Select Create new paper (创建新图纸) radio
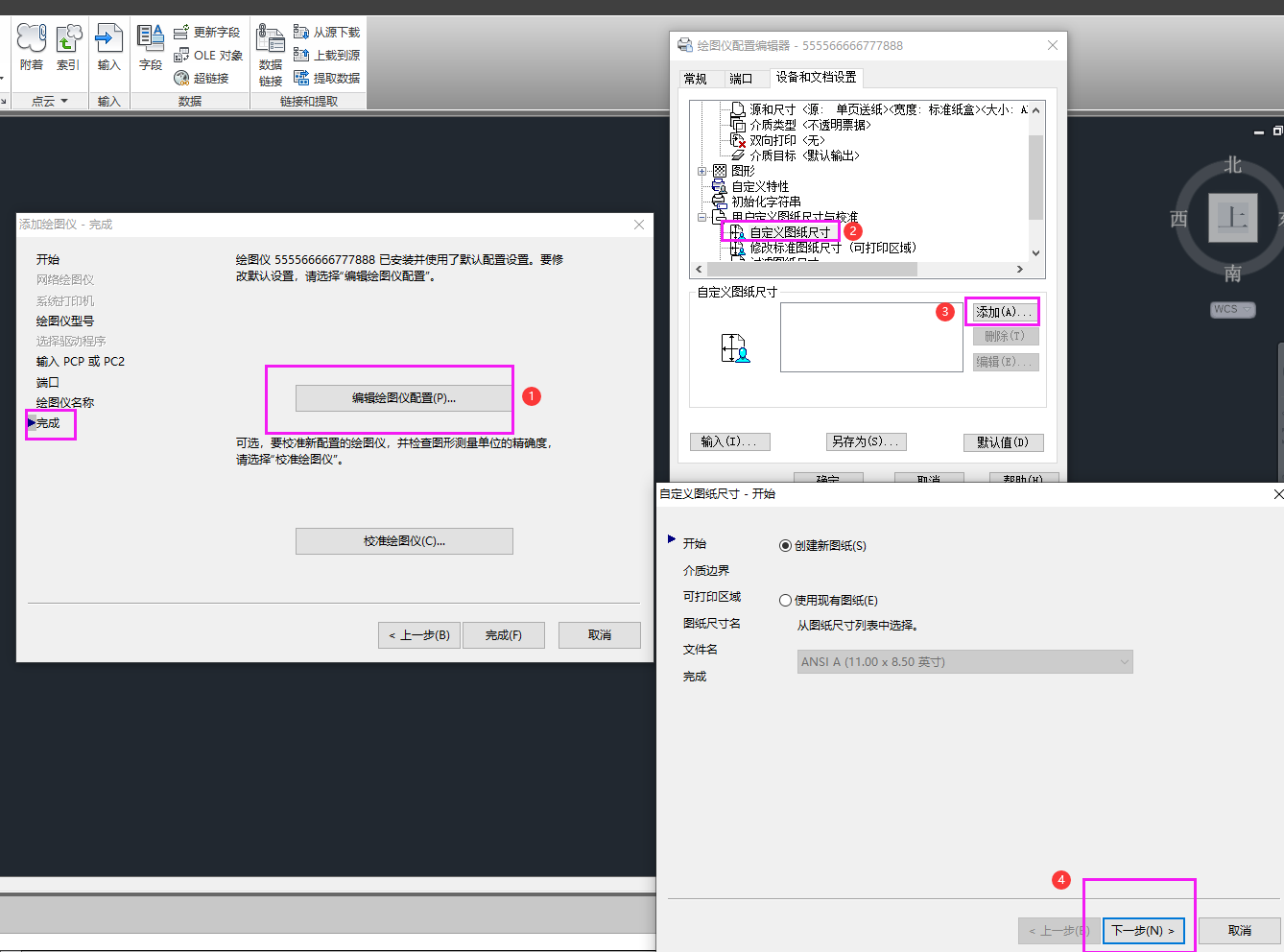The width and height of the screenshot is (1284, 952). 786,545
